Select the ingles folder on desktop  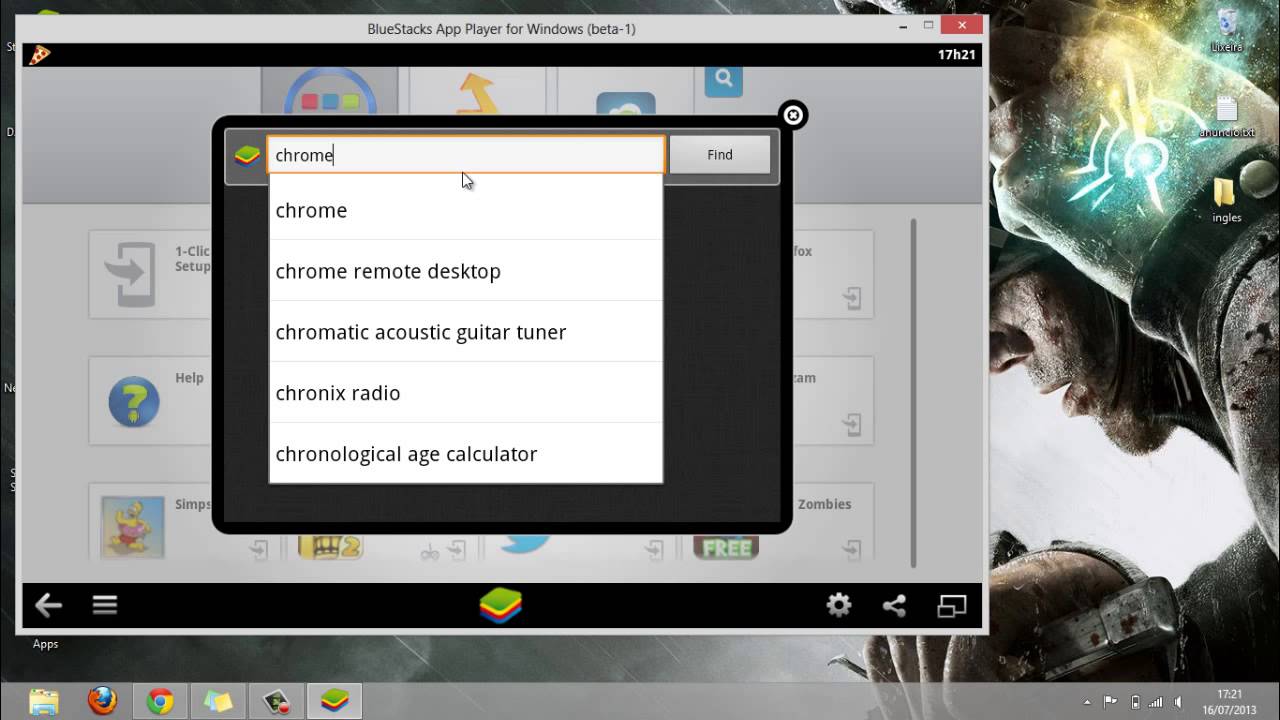pos(1226,200)
